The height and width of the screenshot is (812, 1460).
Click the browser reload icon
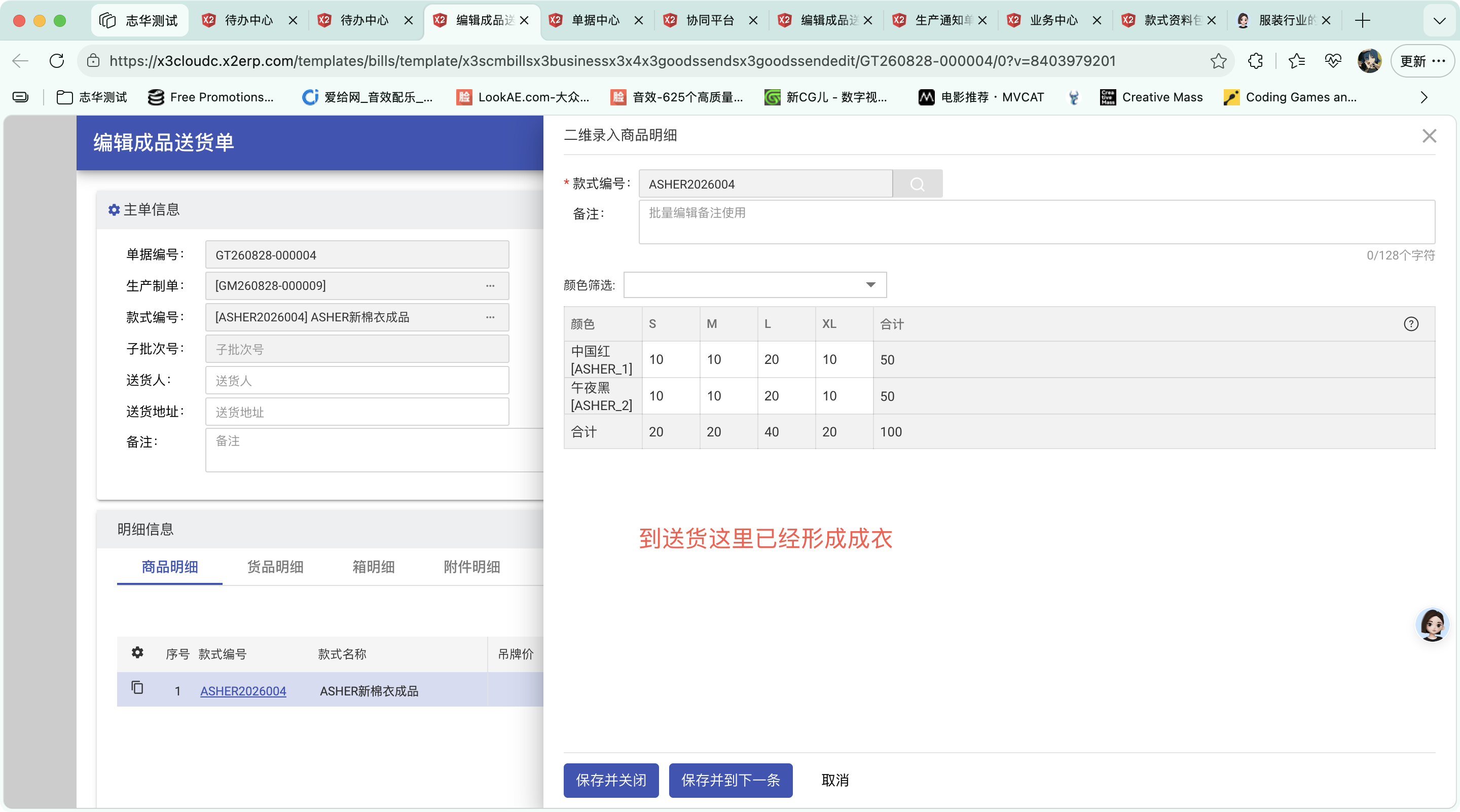click(x=57, y=61)
